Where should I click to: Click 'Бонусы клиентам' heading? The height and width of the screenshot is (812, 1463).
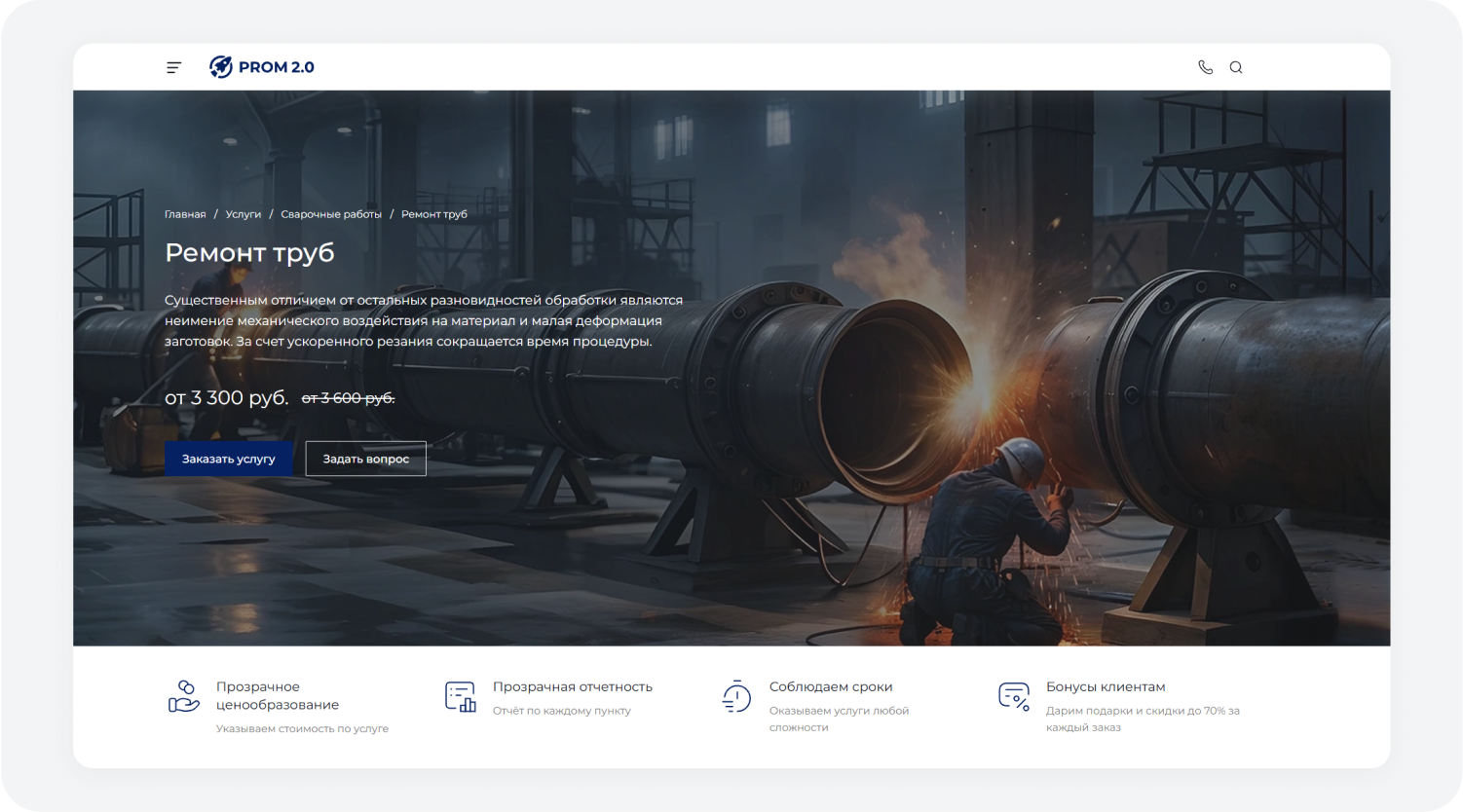1106,687
